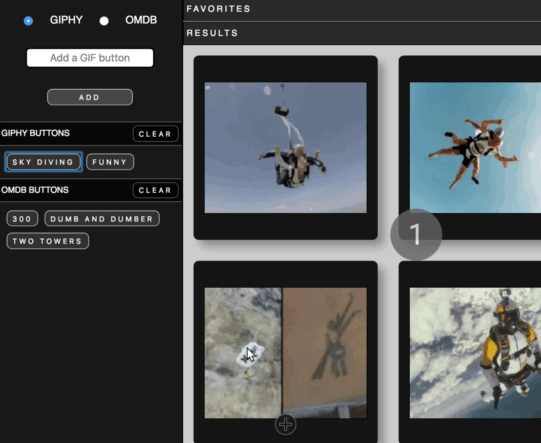
Task: Click the TWO TOWERS button
Action: (x=48, y=241)
